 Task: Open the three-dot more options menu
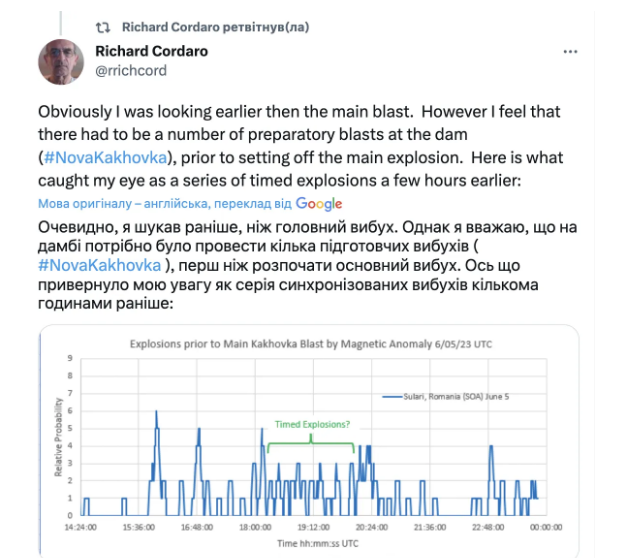tap(570, 51)
